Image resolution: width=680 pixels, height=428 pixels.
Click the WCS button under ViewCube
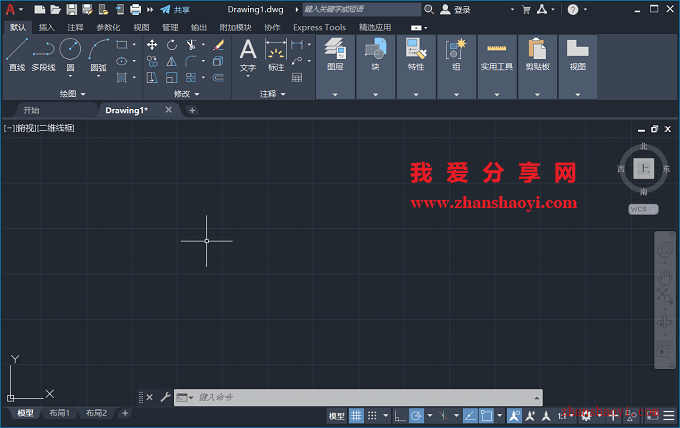click(644, 209)
